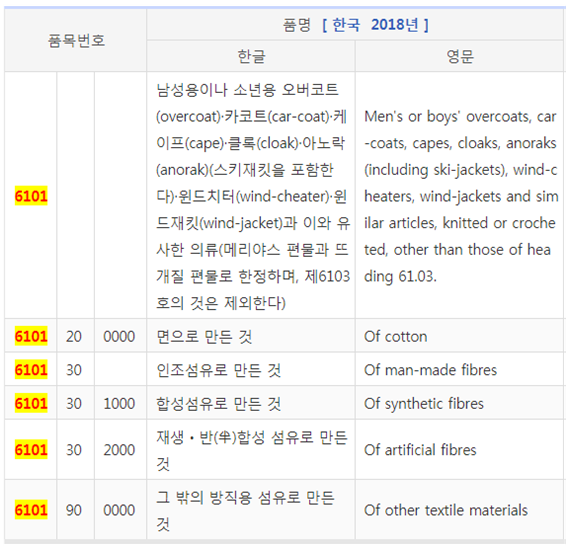Select code 2000 in the artificial fibres row
Image resolution: width=570 pixels, height=548 pixels.
pyautogui.click(x=119, y=450)
